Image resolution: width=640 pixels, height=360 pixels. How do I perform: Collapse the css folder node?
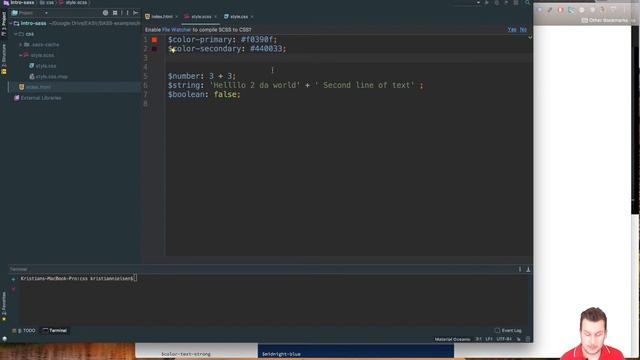coord(16,34)
